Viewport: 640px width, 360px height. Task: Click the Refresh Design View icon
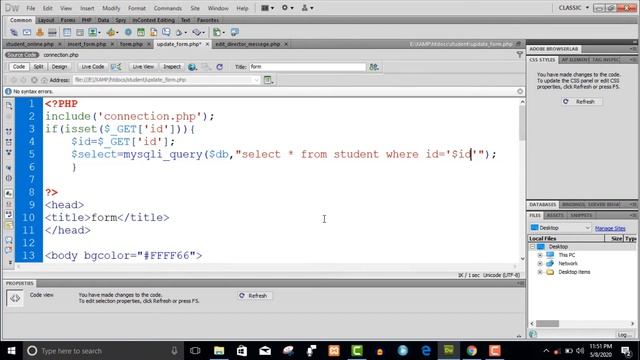(220, 67)
